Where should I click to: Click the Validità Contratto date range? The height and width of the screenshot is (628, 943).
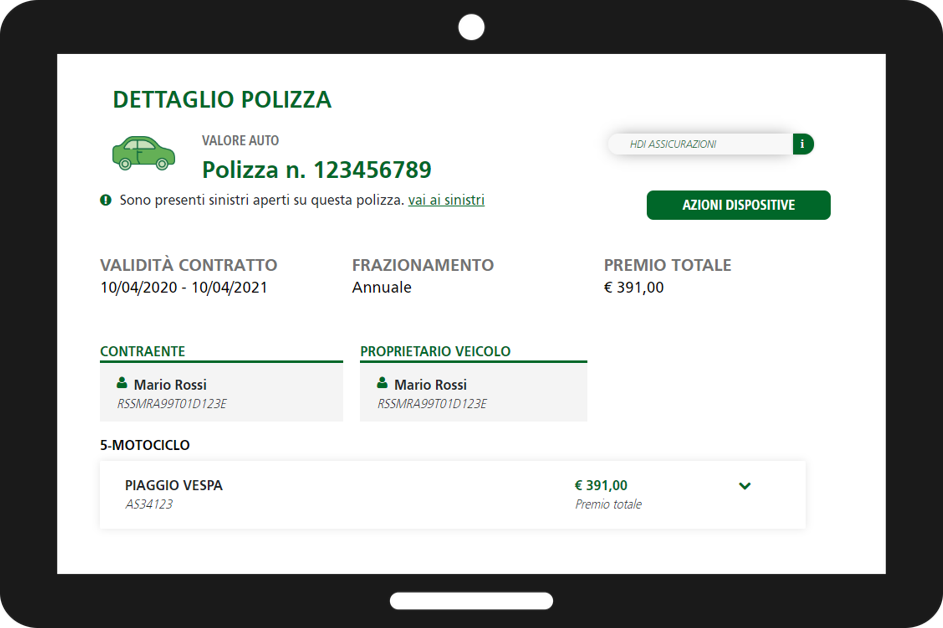[184, 288]
